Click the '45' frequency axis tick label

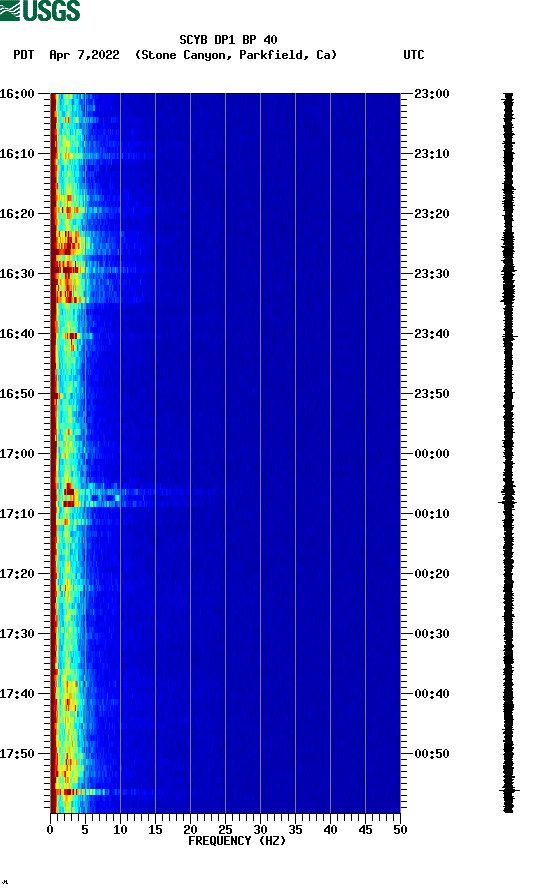coord(365,830)
